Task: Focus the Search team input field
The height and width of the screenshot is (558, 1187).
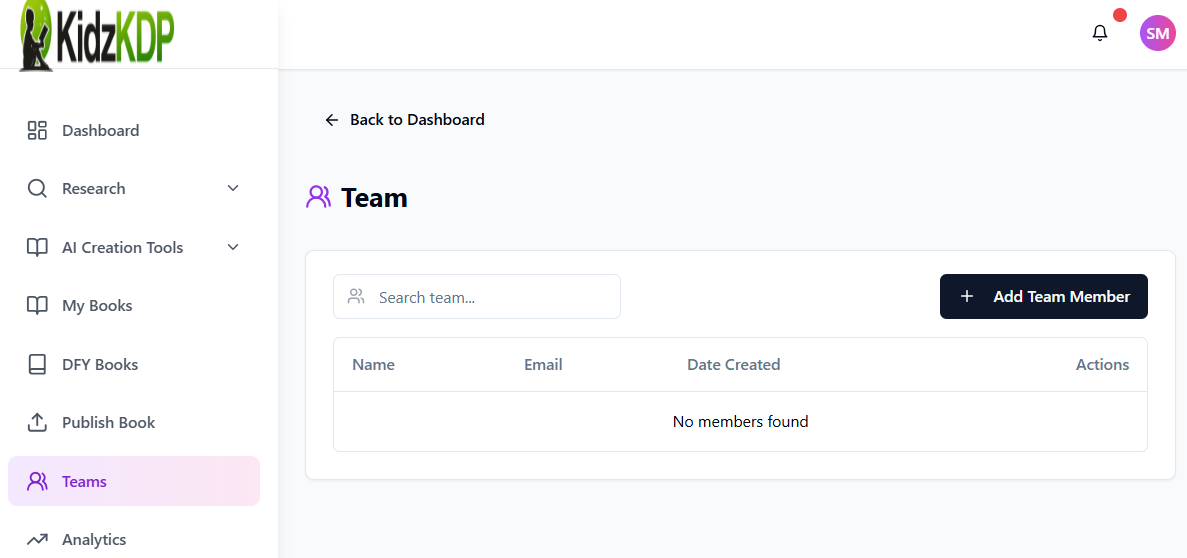Action: [x=490, y=297]
